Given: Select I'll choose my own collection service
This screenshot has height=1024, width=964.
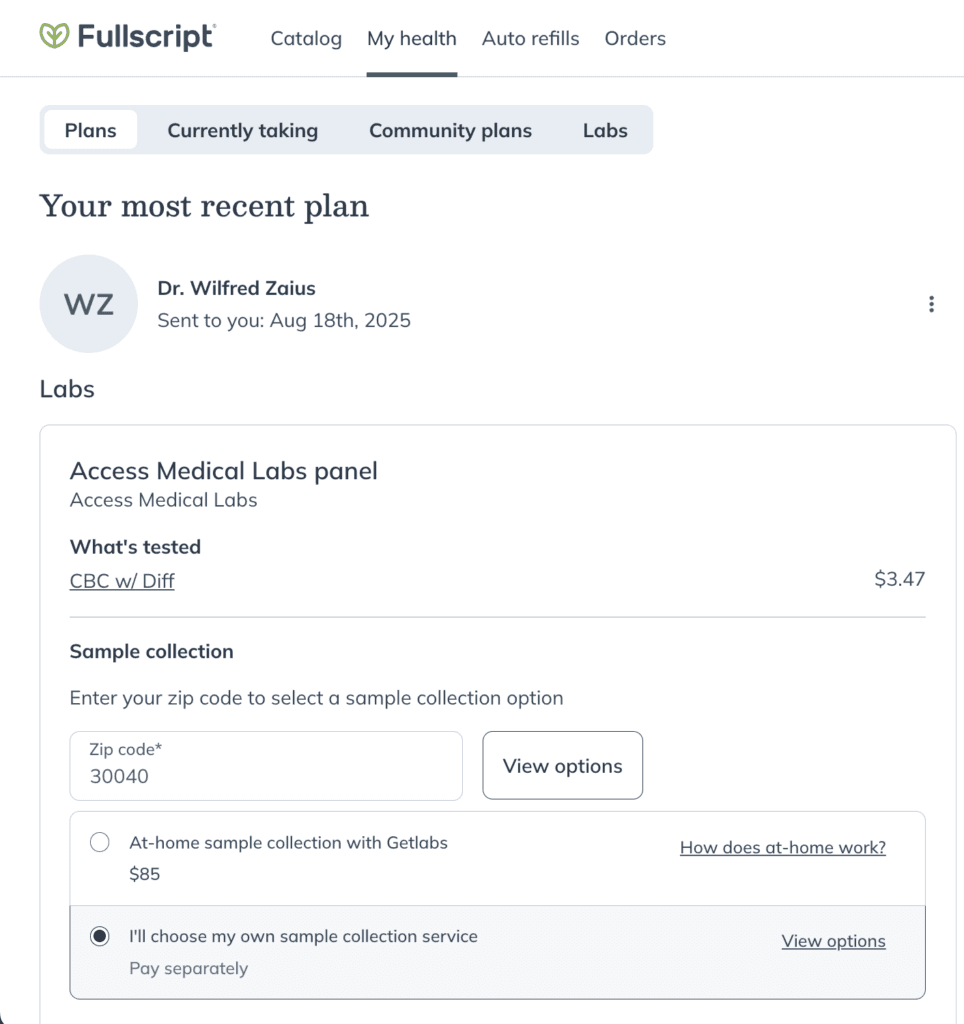Looking at the screenshot, I should [100, 936].
